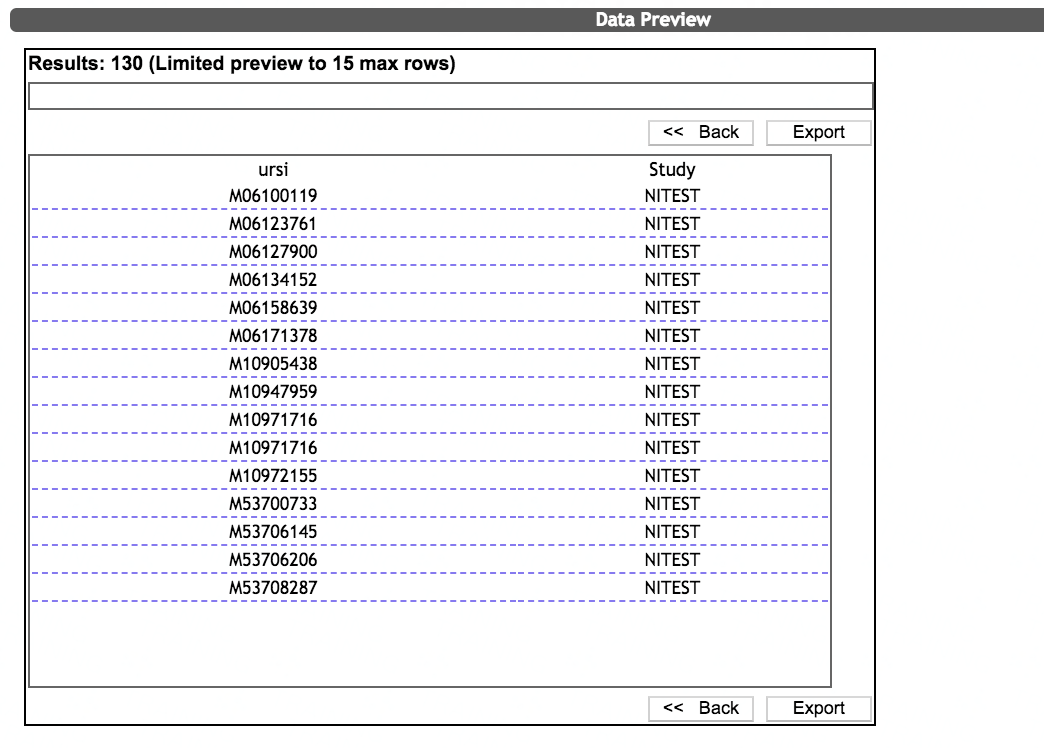
Task: Click the top Export button
Action: click(818, 133)
